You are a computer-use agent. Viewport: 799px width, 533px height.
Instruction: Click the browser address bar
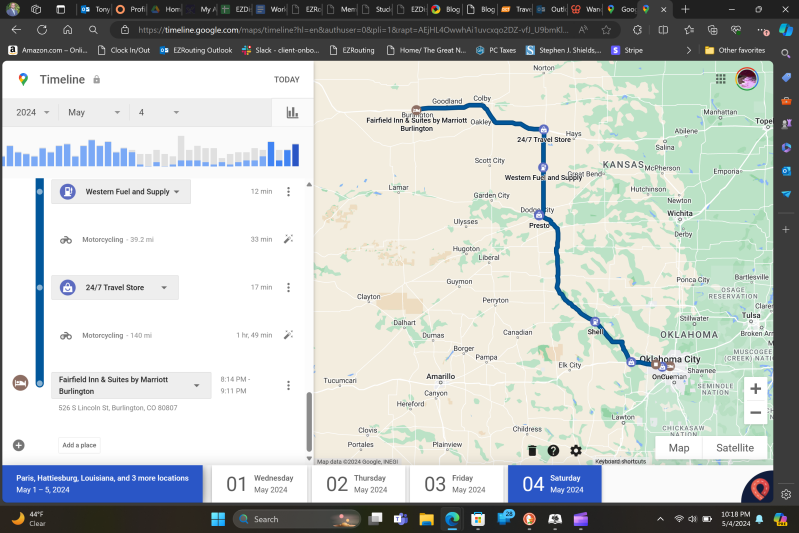click(x=352, y=30)
